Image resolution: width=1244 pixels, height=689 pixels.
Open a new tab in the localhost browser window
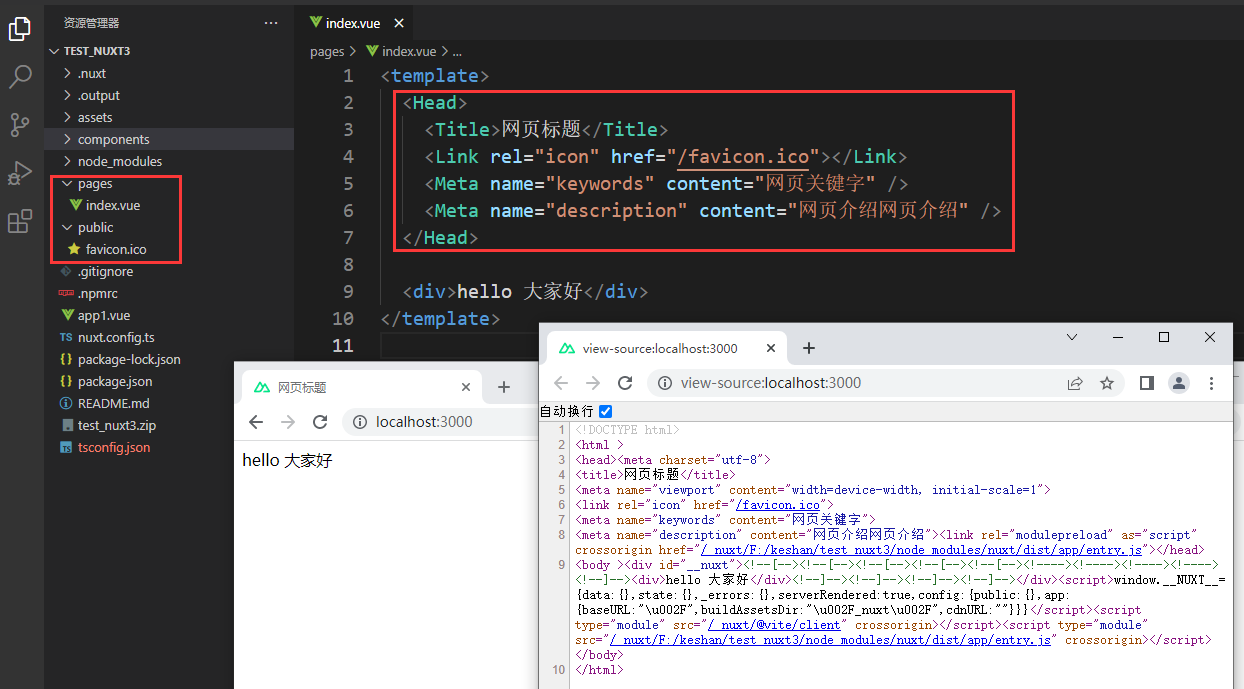click(x=504, y=387)
